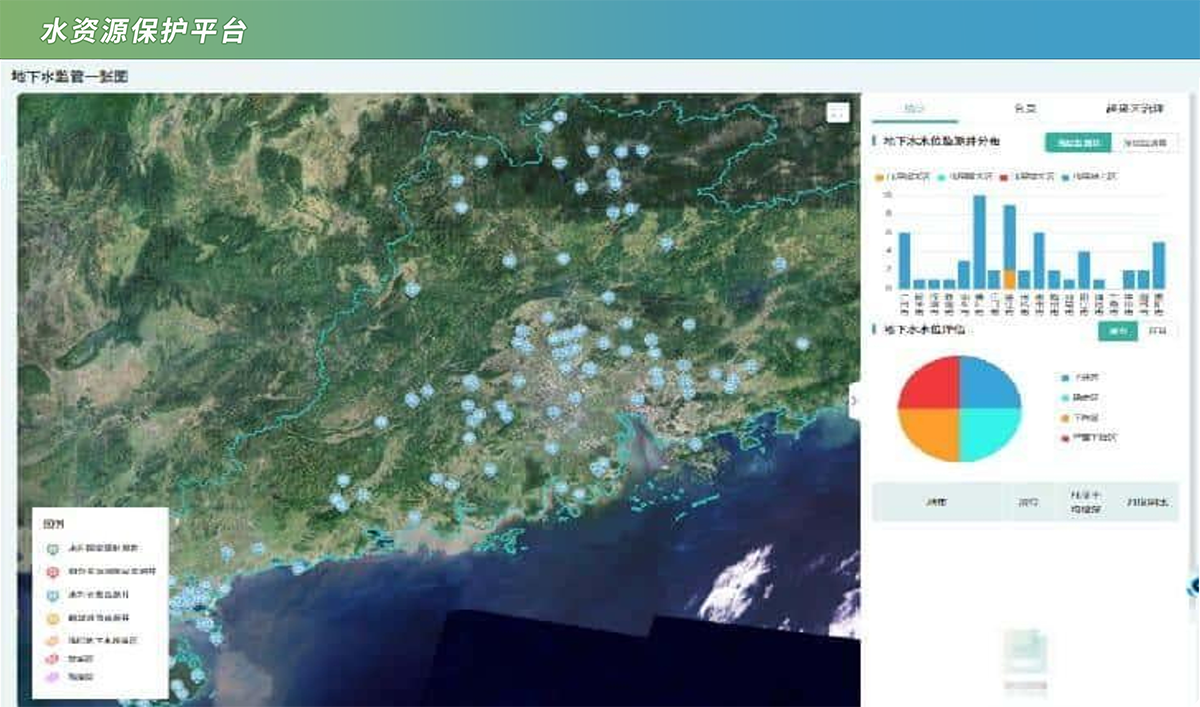Image resolution: width=1200 pixels, height=707 pixels.
Task: Toggle the blue series in bar chart legend
Action: tap(1088, 175)
